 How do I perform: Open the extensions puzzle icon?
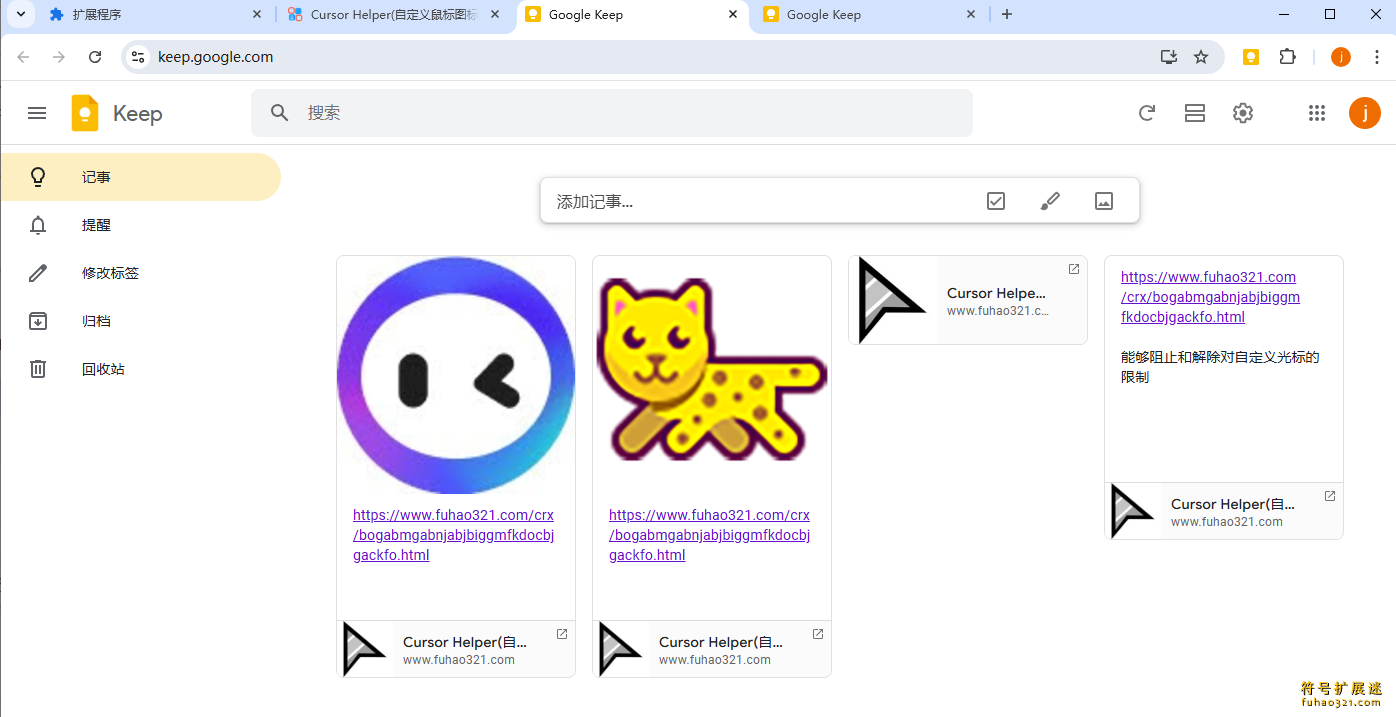click(x=1288, y=57)
